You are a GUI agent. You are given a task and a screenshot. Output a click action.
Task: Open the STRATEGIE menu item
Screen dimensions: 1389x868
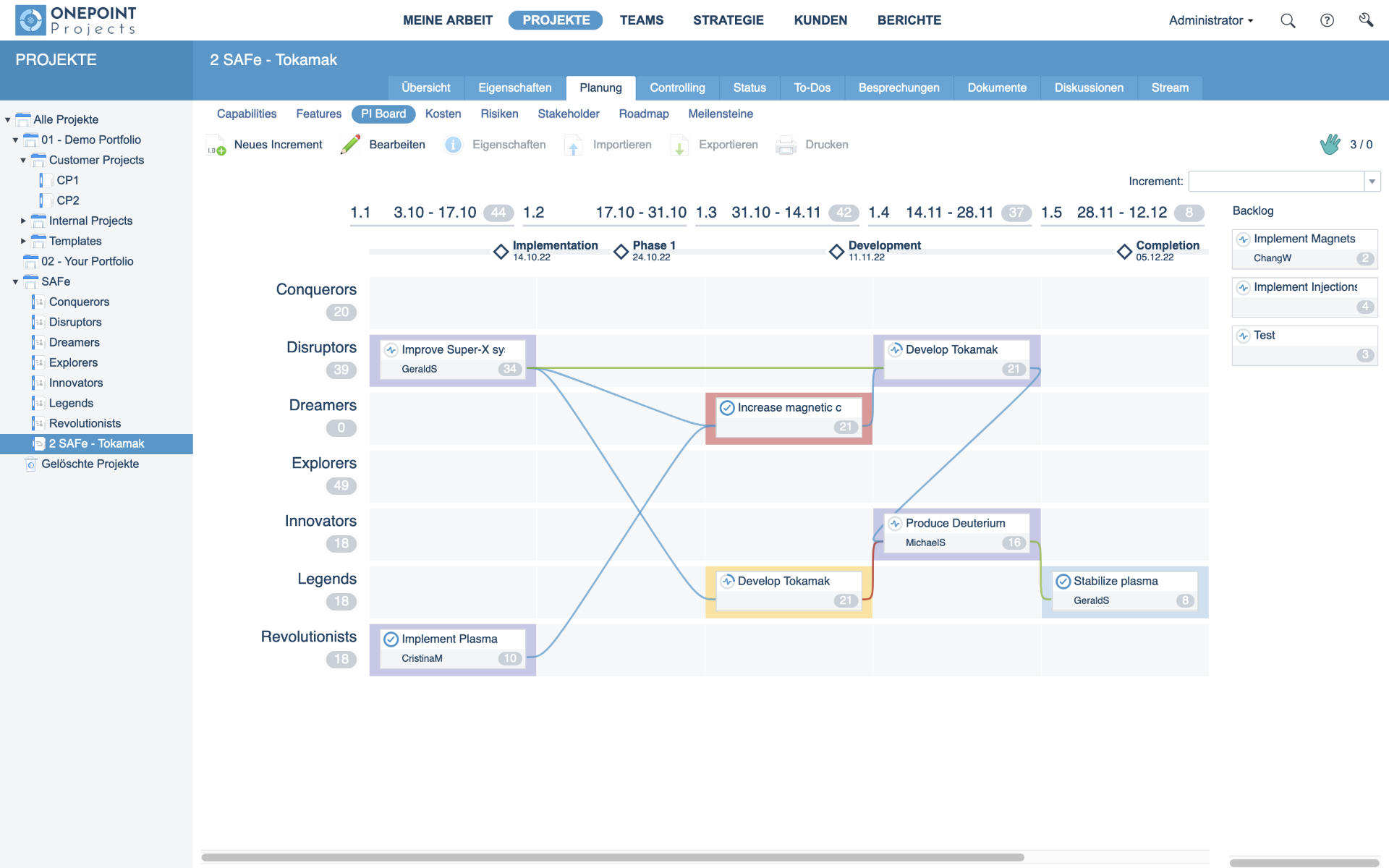[728, 20]
